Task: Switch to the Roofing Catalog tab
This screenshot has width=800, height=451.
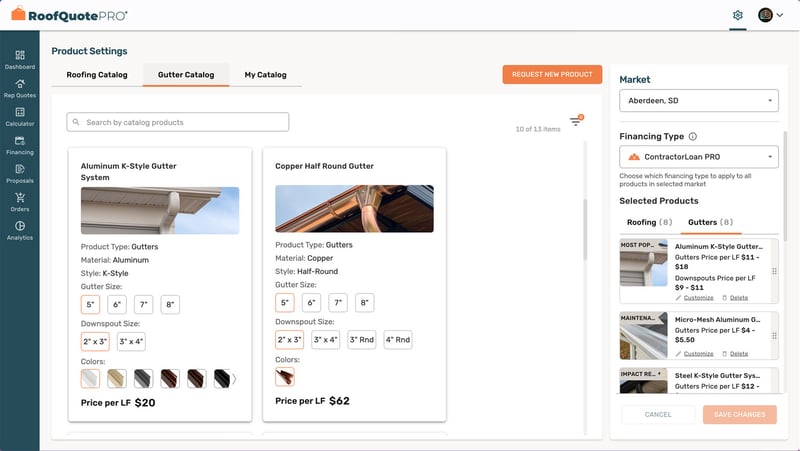Action: tap(97, 75)
